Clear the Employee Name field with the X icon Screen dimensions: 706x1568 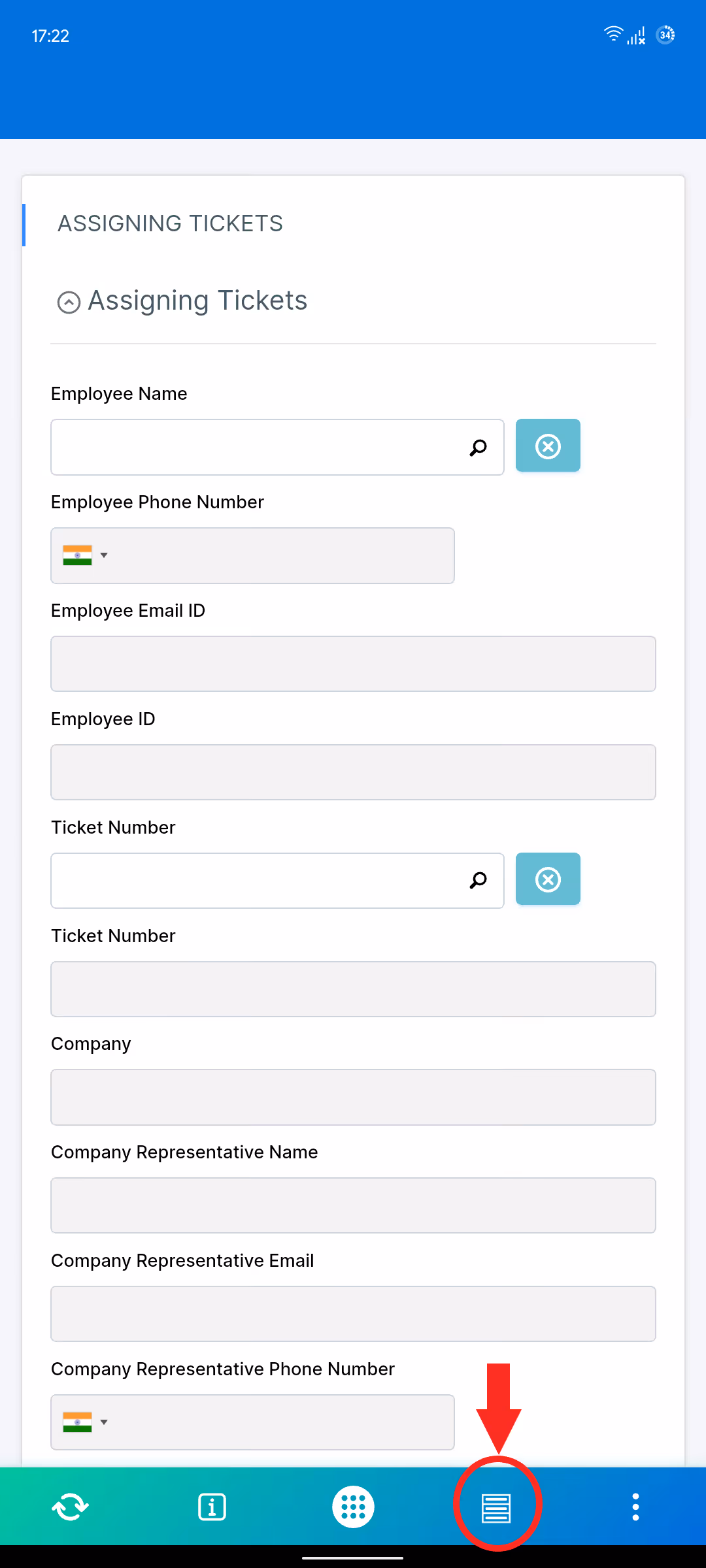tap(548, 446)
